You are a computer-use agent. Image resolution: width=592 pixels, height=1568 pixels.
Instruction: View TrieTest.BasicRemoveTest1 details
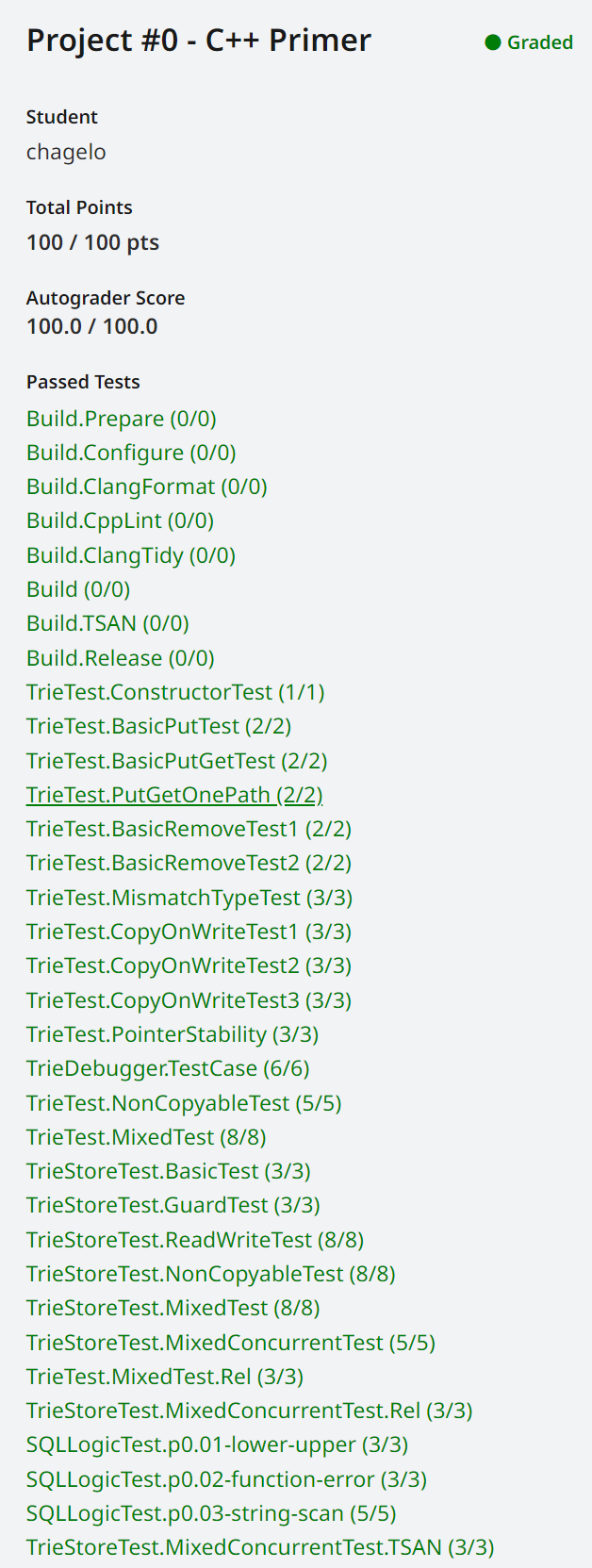click(189, 829)
